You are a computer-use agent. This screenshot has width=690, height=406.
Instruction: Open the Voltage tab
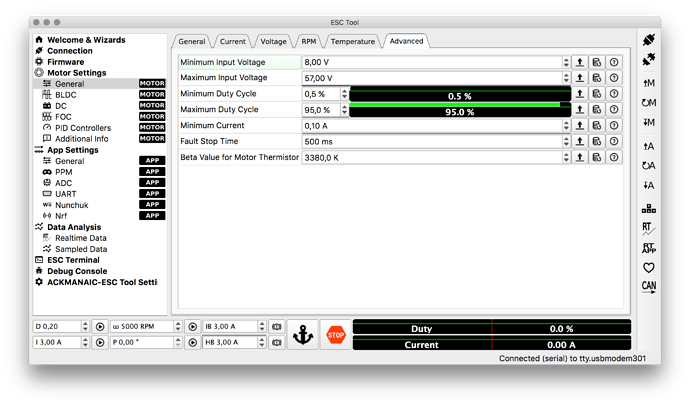273,41
